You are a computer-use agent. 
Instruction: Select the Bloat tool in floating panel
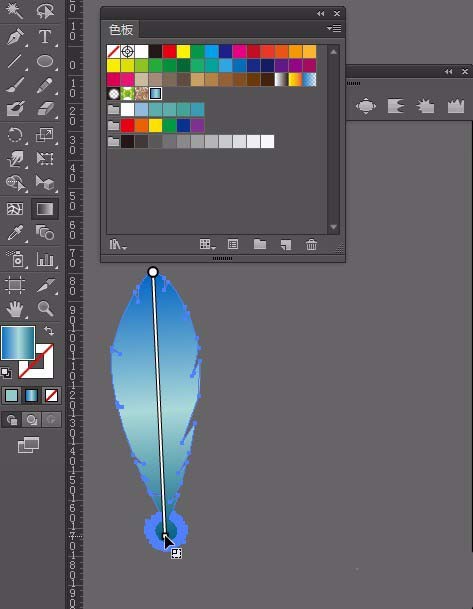pyautogui.click(x=366, y=106)
